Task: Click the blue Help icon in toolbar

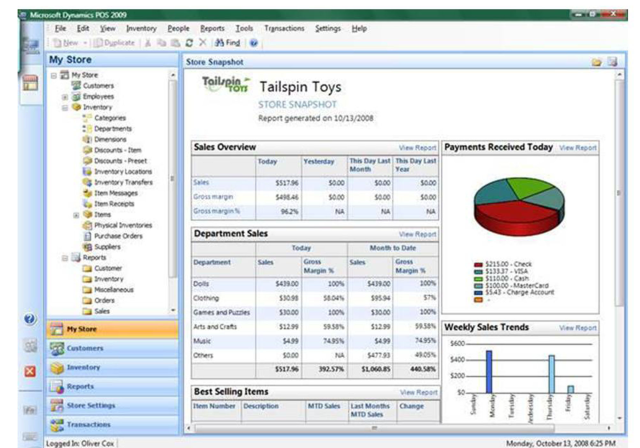Action: [253, 43]
